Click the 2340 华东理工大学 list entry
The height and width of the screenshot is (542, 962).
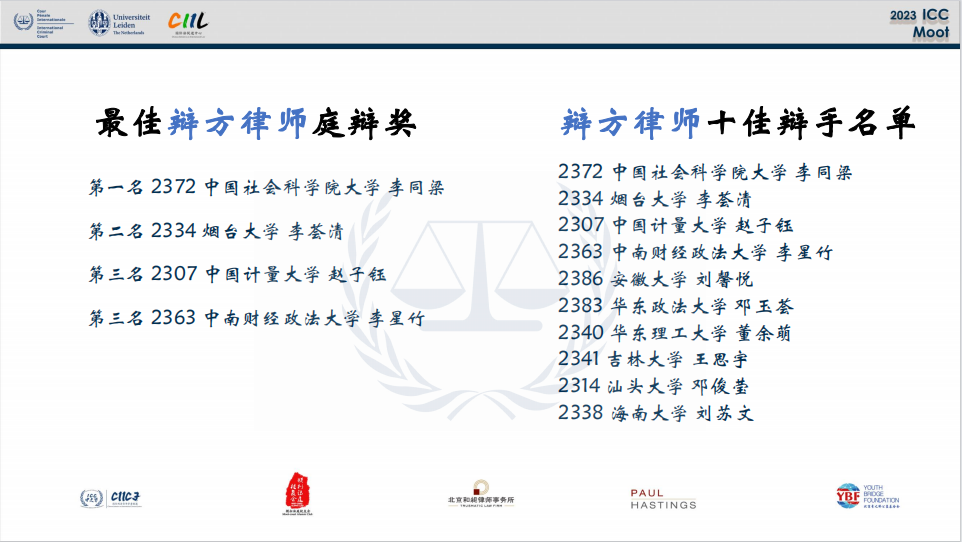tap(675, 333)
